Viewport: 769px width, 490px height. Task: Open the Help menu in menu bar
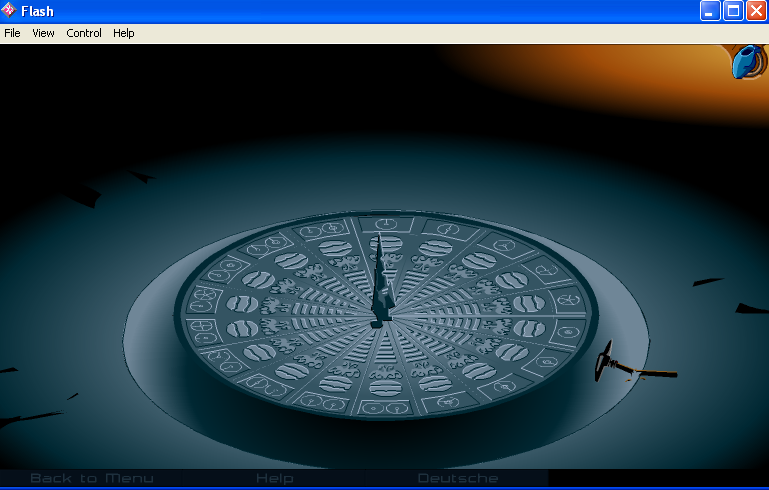tap(124, 33)
